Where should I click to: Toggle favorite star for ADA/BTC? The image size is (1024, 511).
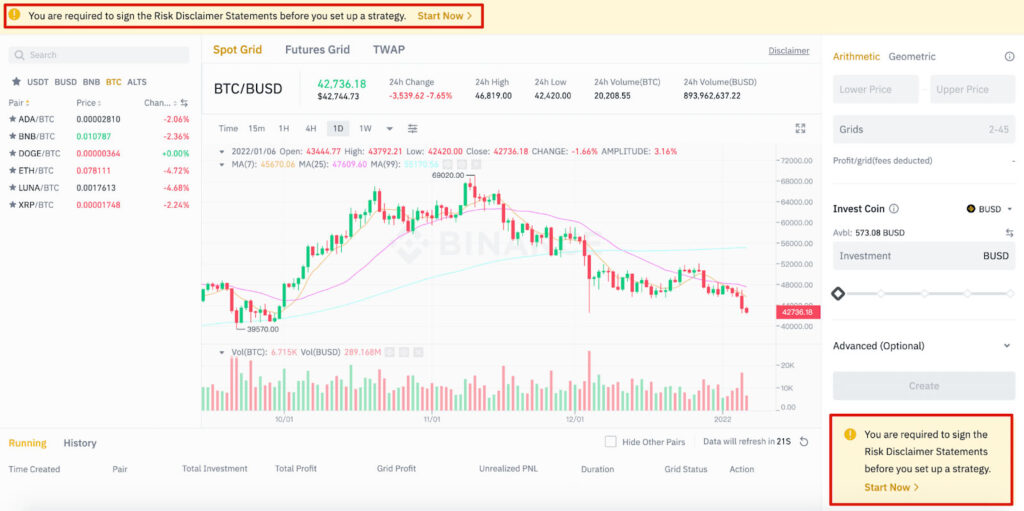coord(12,120)
